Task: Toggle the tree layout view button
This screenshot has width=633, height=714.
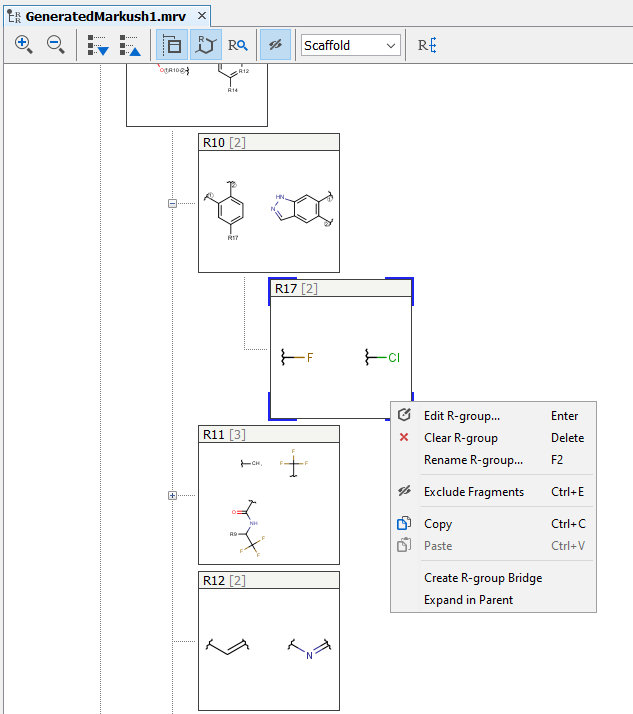Action: click(172, 45)
